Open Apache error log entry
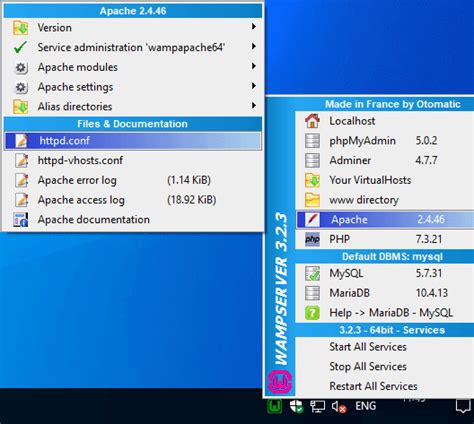Image resolution: width=474 pixels, height=424 pixels. (133, 180)
